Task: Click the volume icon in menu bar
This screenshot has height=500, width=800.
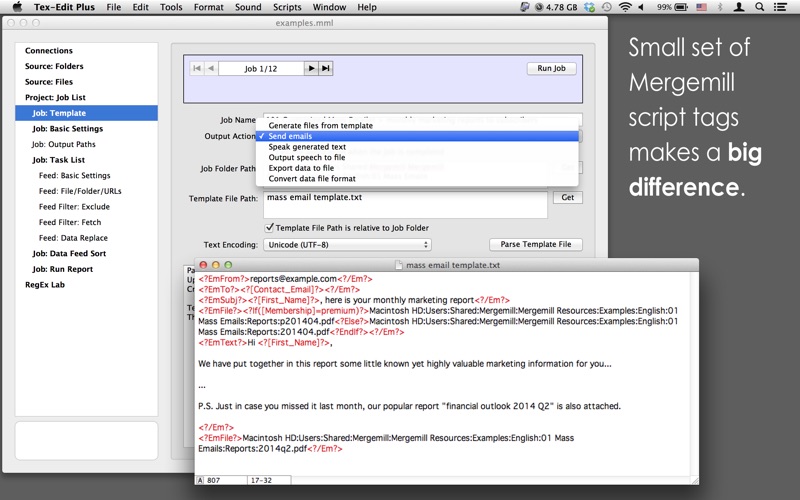Action: [641, 7]
